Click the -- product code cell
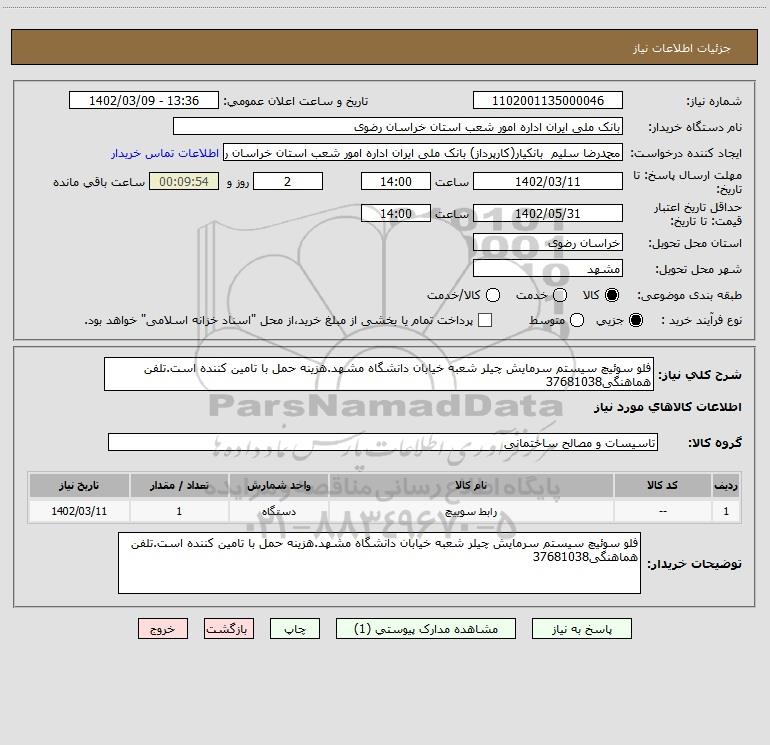Viewport: 770px width, 745px height. click(x=662, y=511)
